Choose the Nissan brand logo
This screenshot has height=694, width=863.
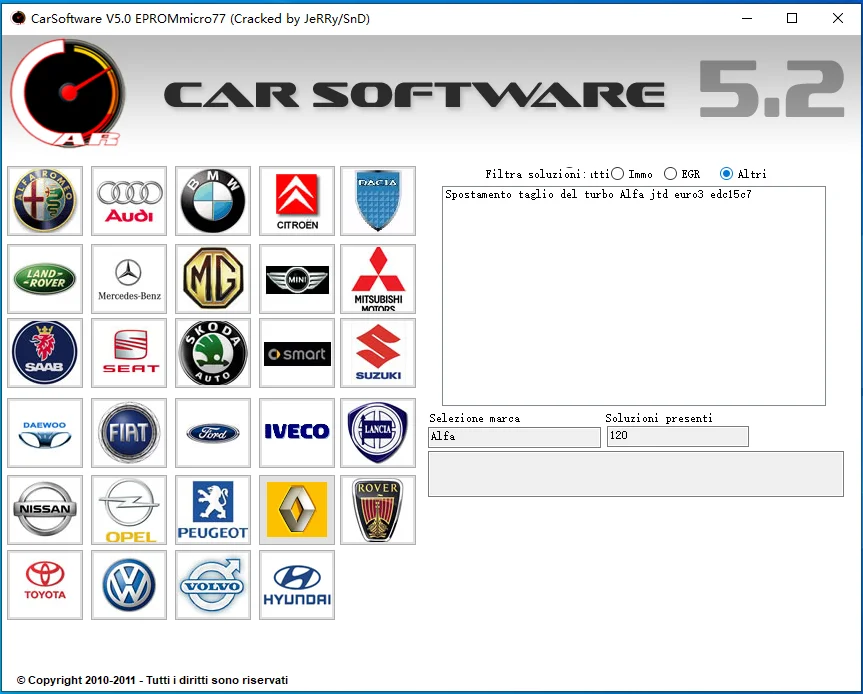point(45,510)
